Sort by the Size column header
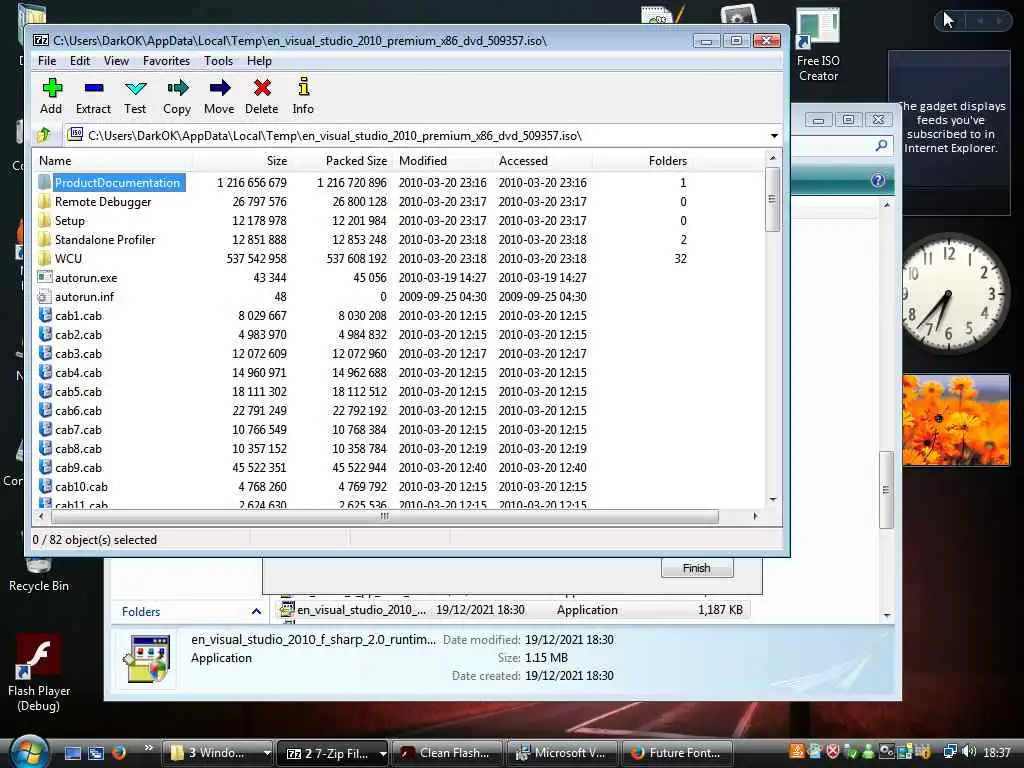The height and width of the screenshot is (768, 1024). 241,161
